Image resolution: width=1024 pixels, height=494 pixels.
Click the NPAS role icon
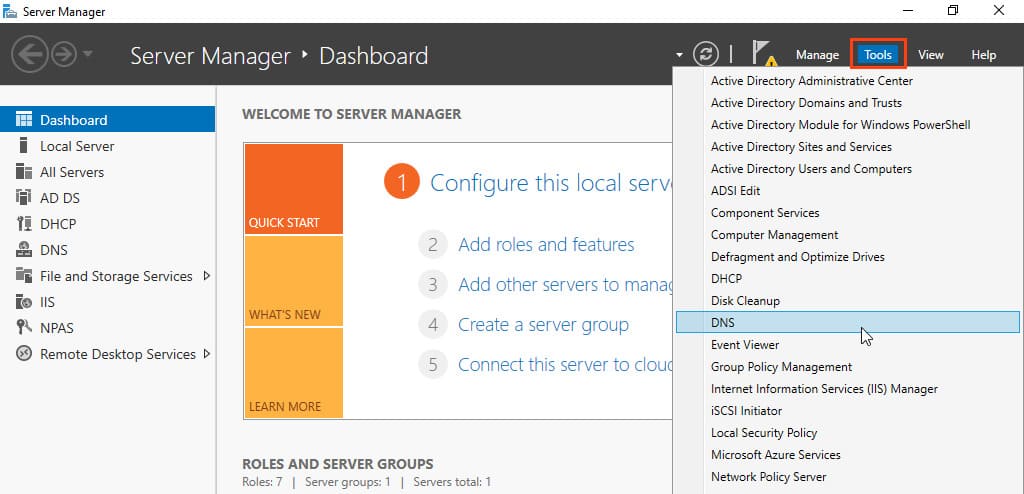coord(24,328)
